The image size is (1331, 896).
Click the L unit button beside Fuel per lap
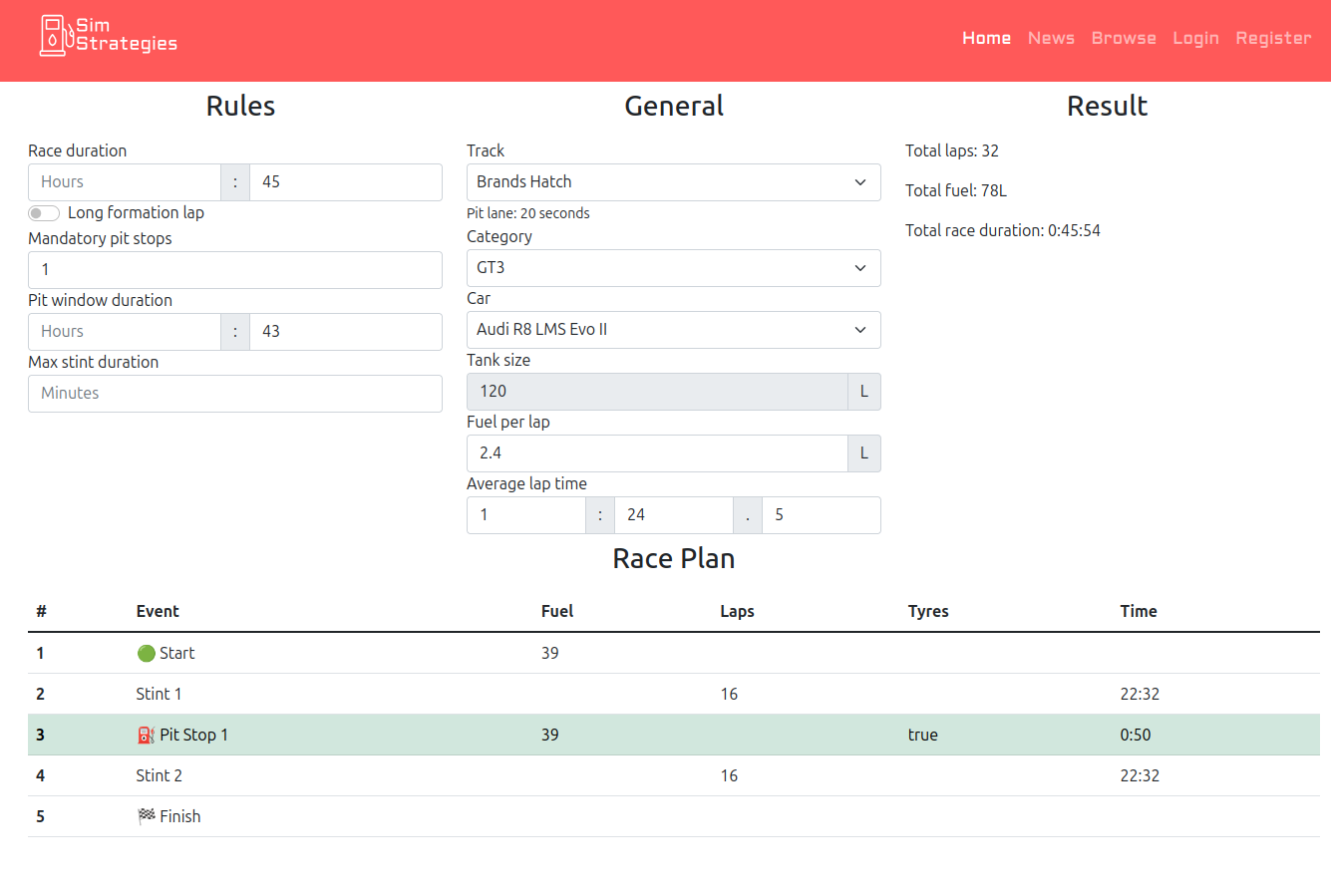(x=863, y=452)
